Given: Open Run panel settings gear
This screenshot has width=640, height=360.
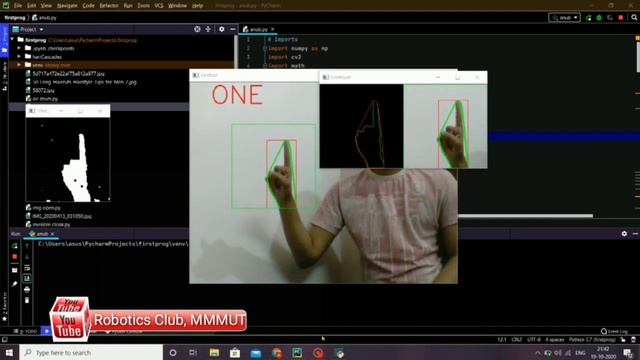Looking at the screenshot, I should click(624, 233).
